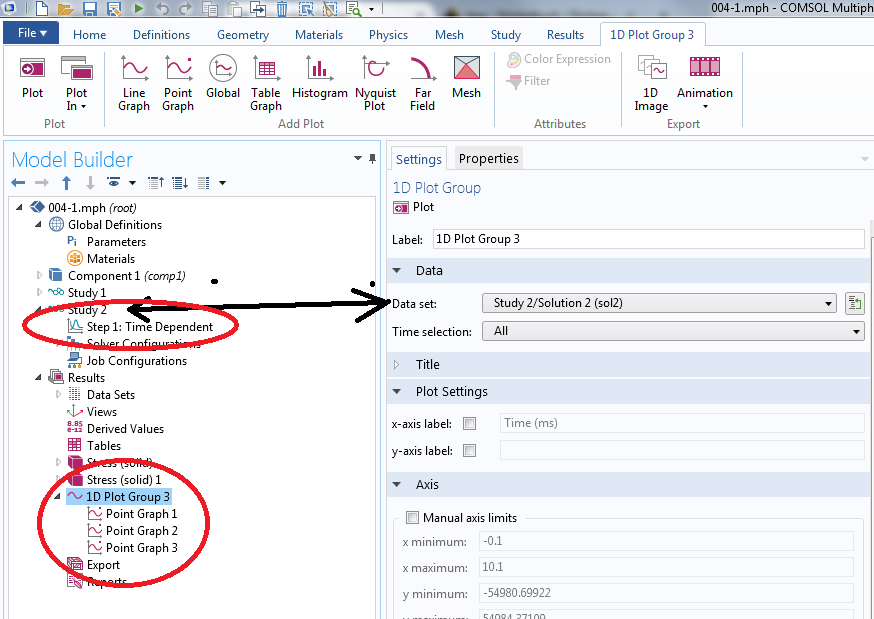Image resolution: width=874 pixels, height=619 pixels.
Task: Click the Label text field
Action: click(648, 239)
